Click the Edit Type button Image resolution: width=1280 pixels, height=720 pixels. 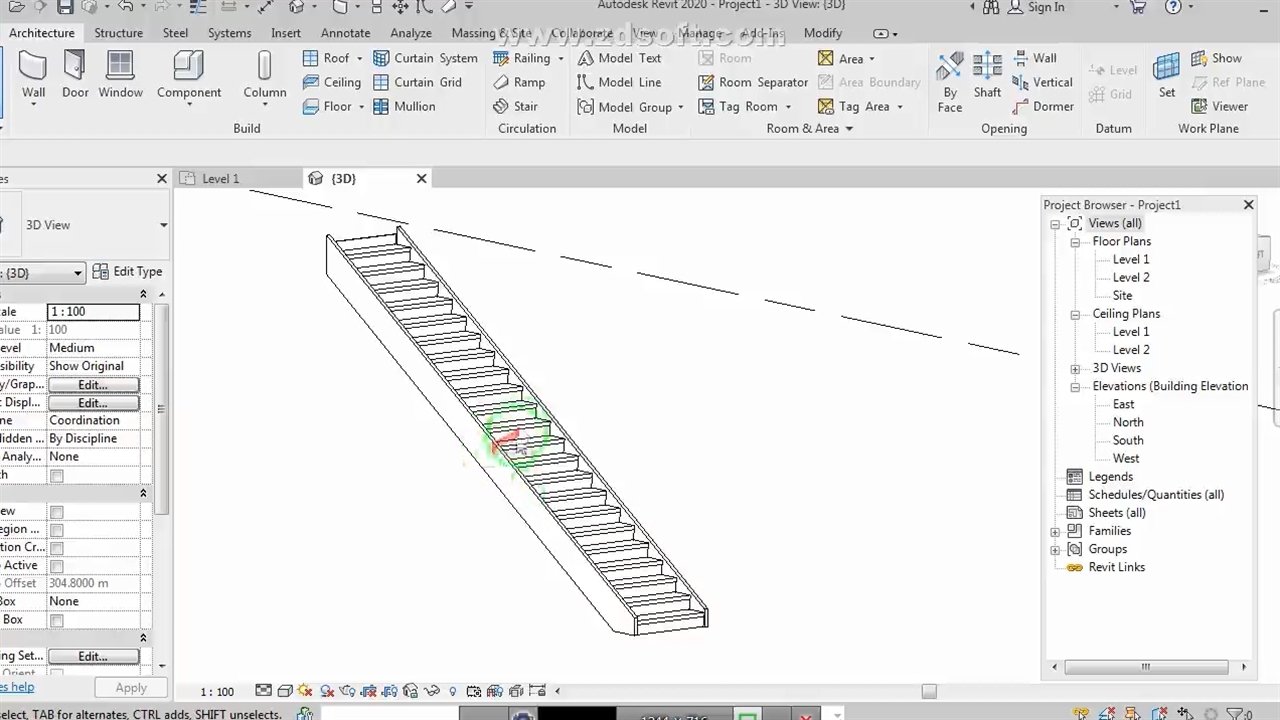[127, 272]
